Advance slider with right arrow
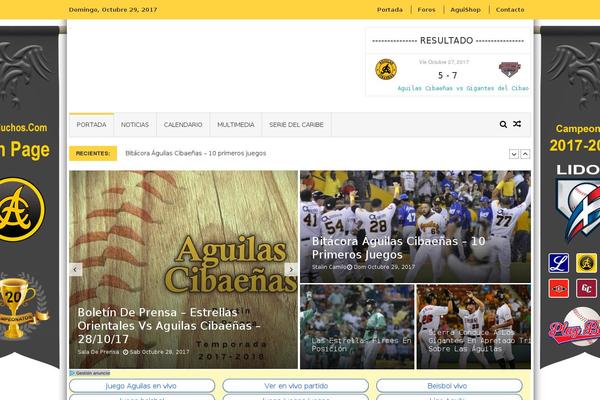The height and width of the screenshot is (400, 600). (x=291, y=269)
